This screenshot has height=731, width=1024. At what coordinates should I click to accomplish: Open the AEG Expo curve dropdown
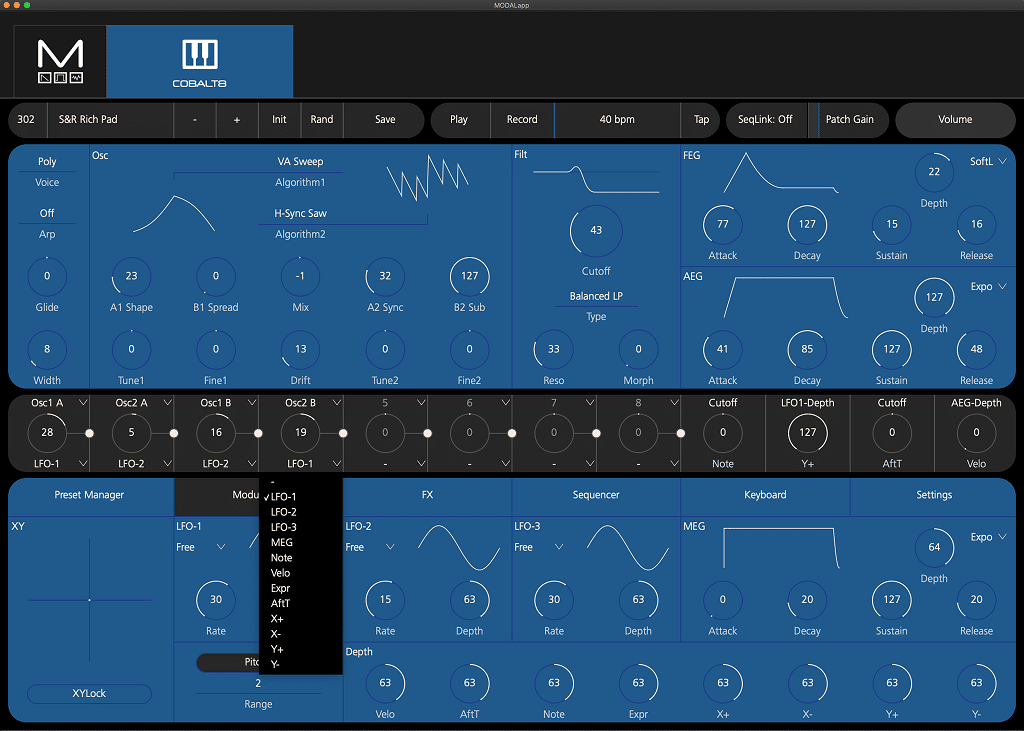tap(989, 286)
